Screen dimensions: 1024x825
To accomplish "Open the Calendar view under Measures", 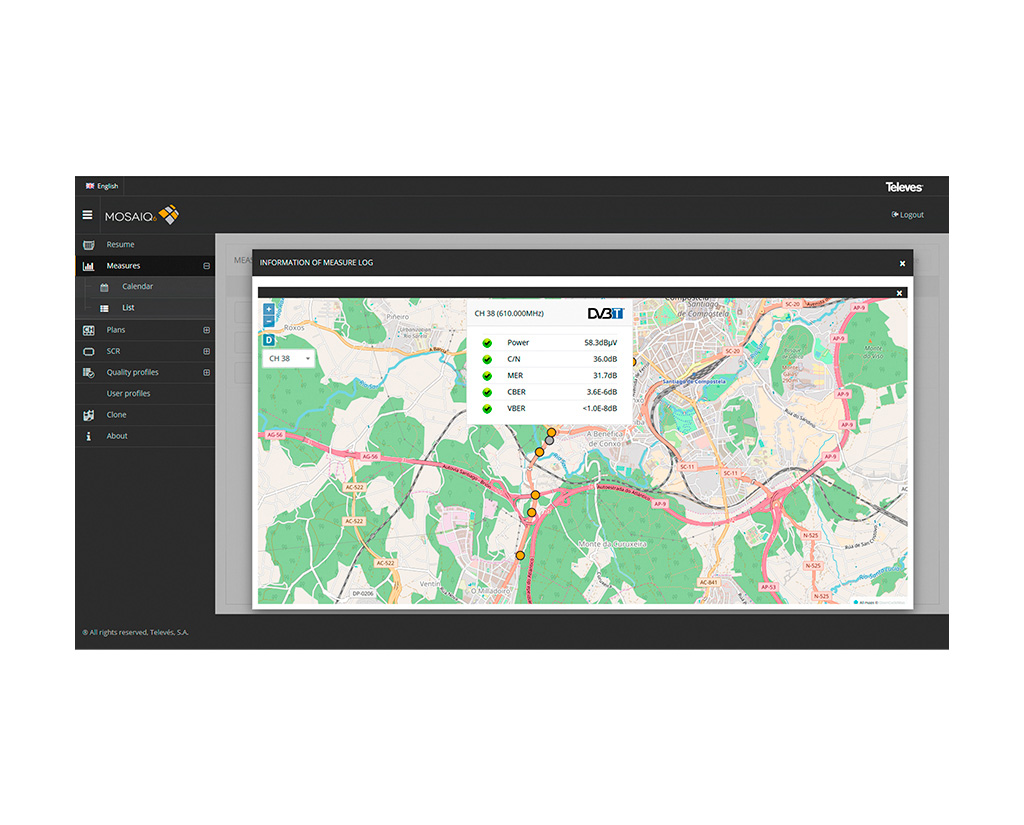I will click(x=137, y=287).
